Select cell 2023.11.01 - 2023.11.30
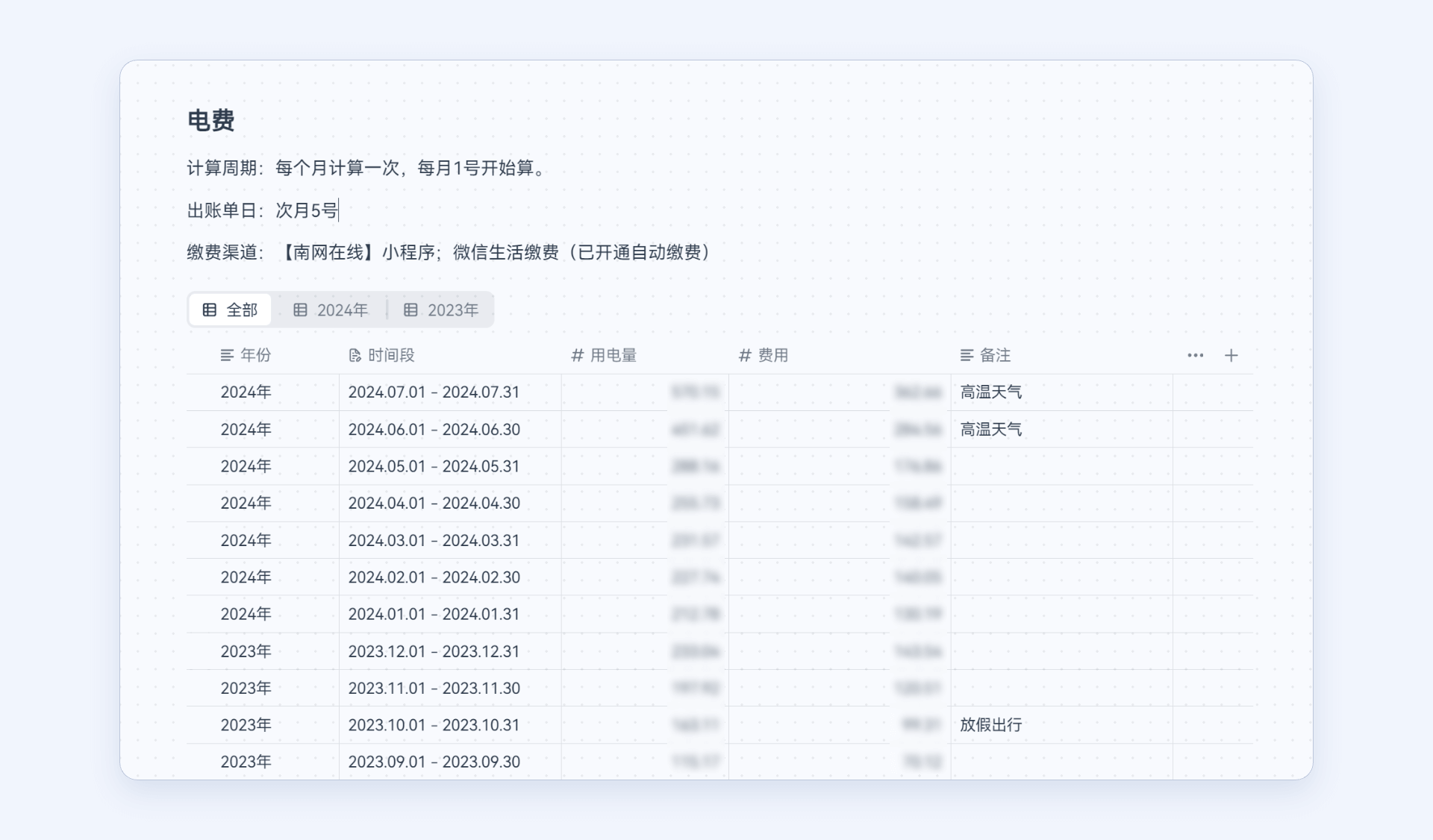The height and width of the screenshot is (840, 1433). click(450, 688)
